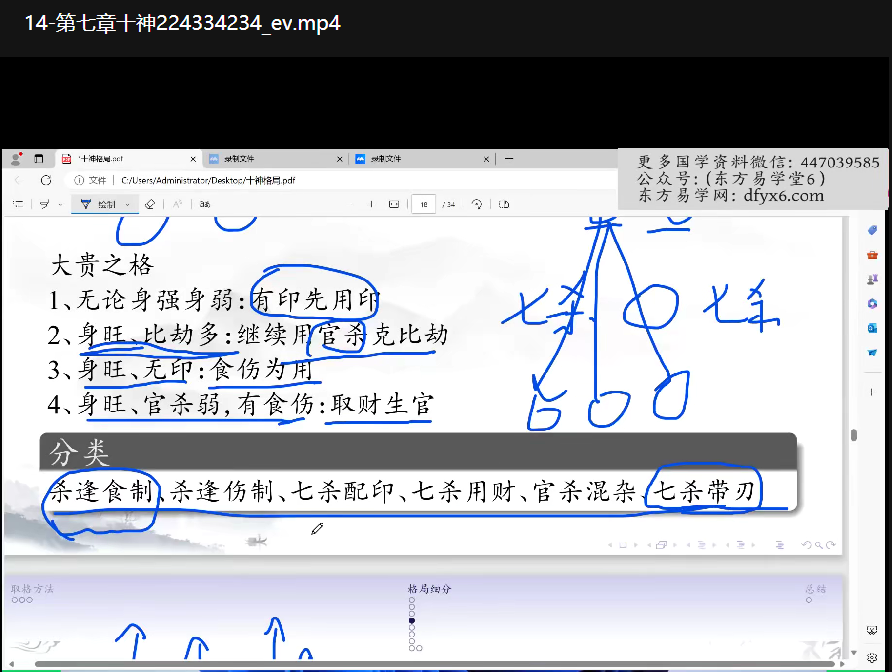Expand highlighter color options arrow
Viewport: 892px width, 672px height.
point(60,204)
